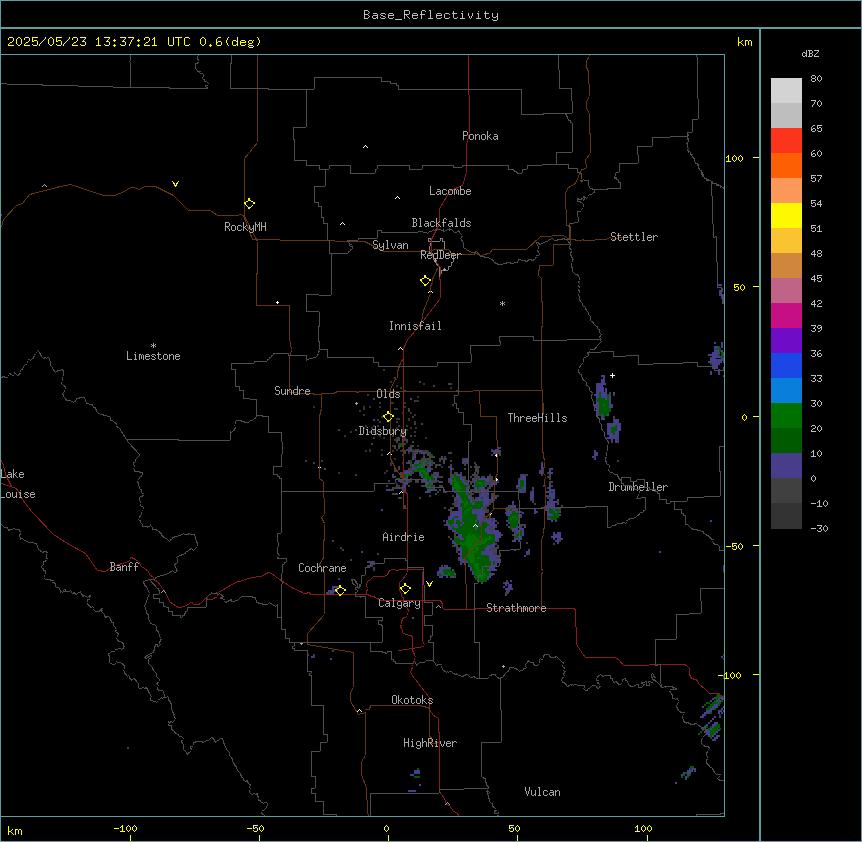Select the orange 60 dBZ legend swatch

(x=786, y=165)
